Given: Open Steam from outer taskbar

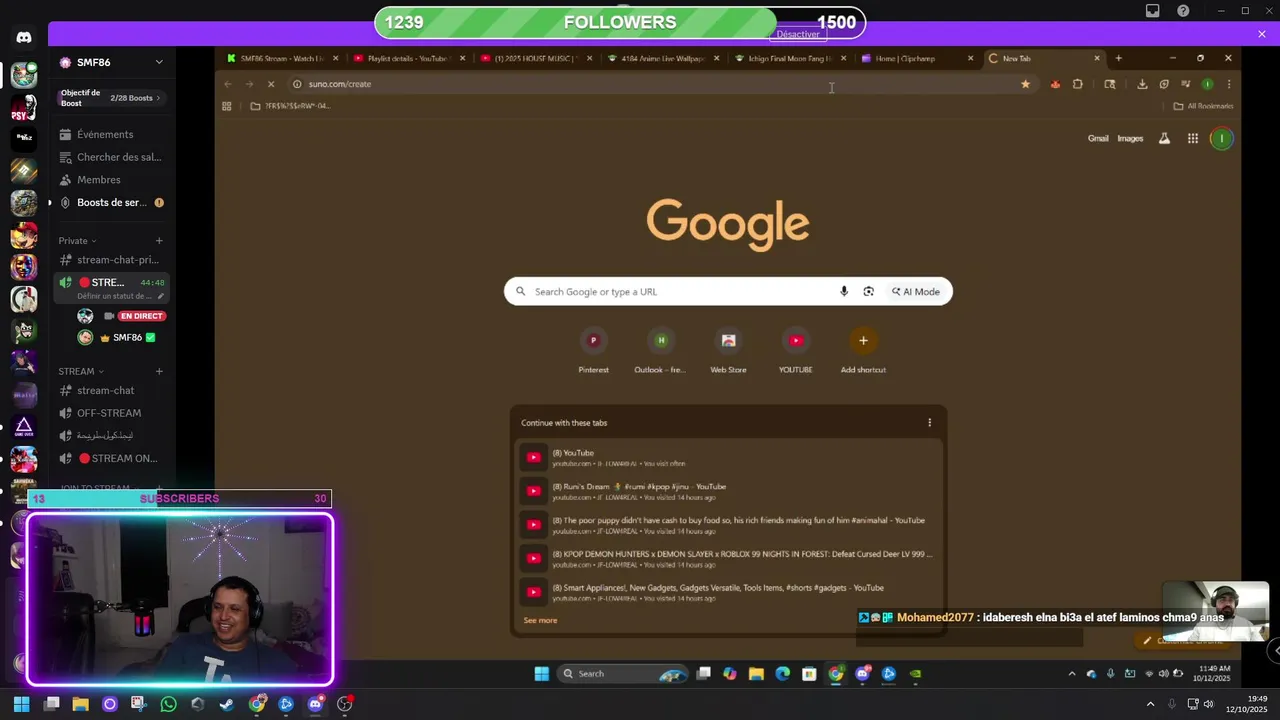Looking at the screenshot, I should point(227,704).
